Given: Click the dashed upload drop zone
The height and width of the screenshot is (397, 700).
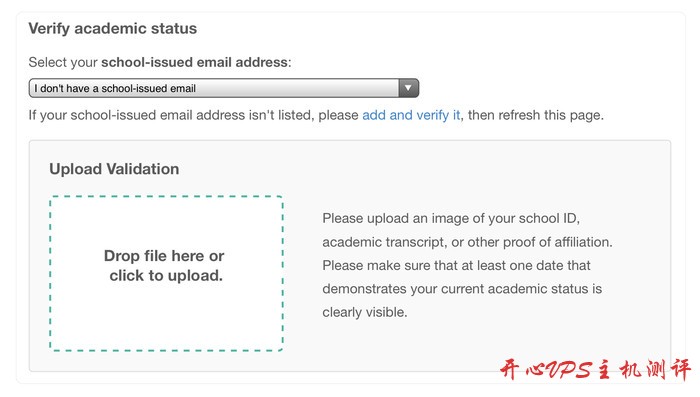Looking at the screenshot, I should (166, 273).
